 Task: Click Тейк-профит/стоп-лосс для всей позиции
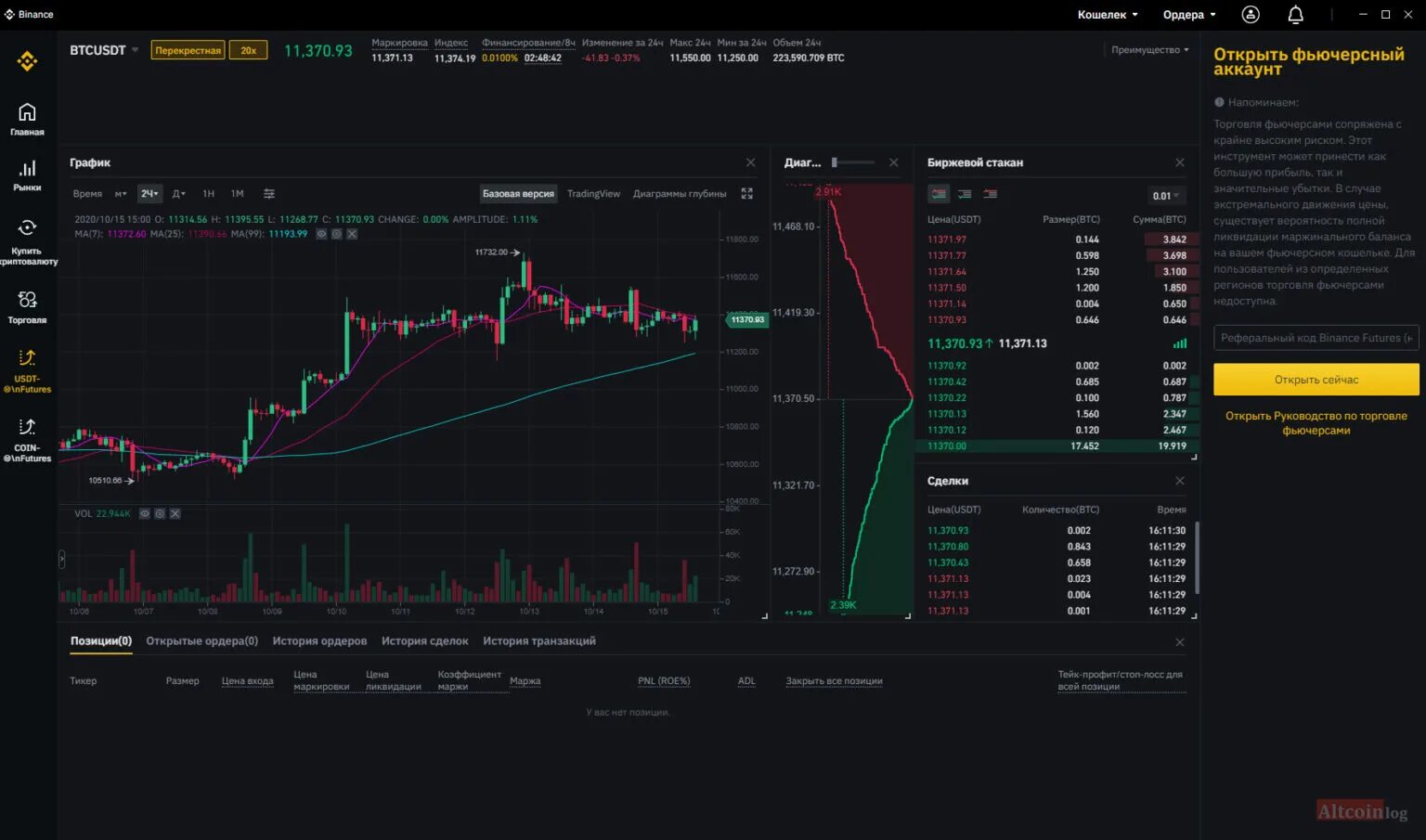(1120, 680)
